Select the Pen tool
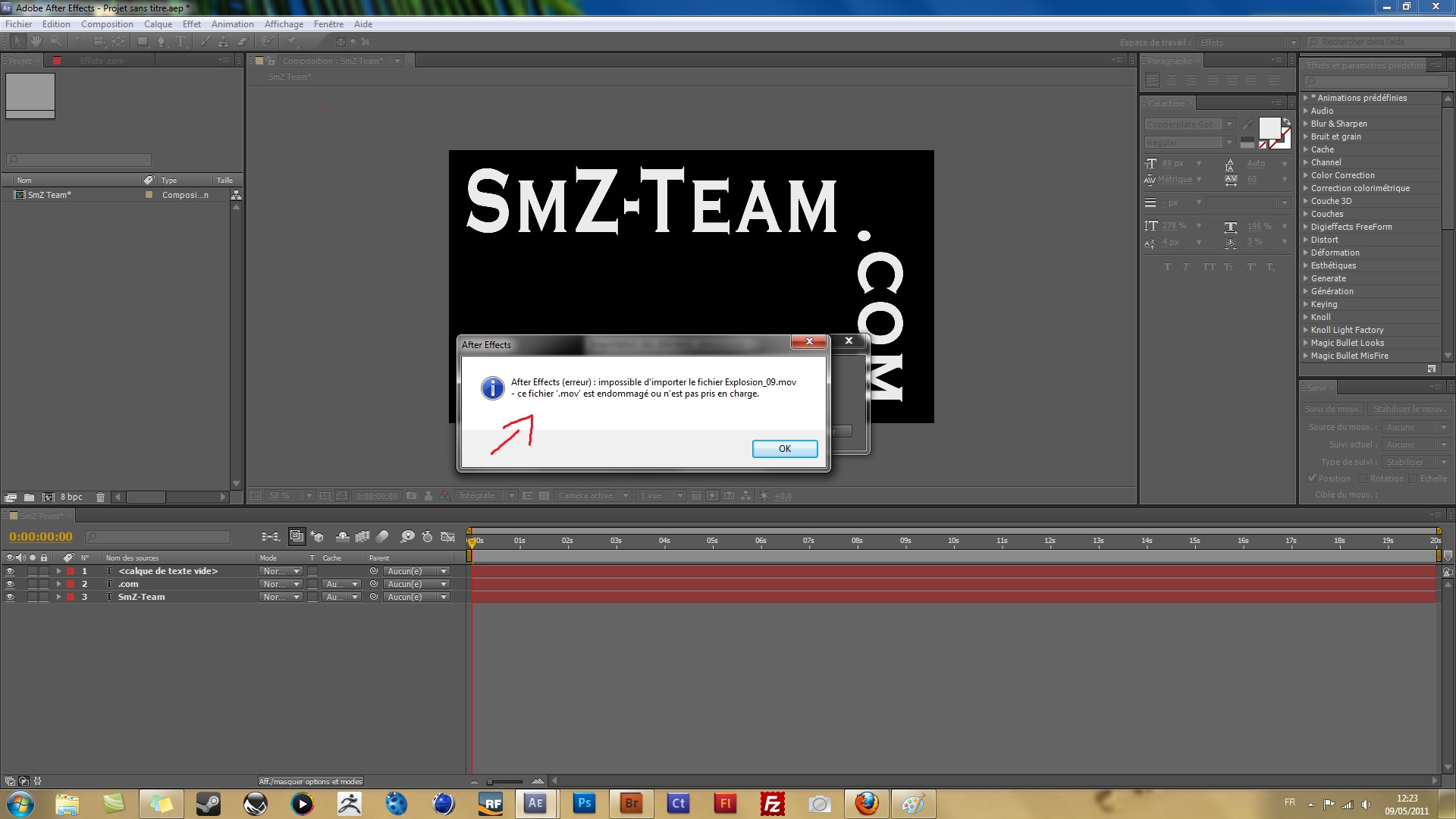 [162, 42]
